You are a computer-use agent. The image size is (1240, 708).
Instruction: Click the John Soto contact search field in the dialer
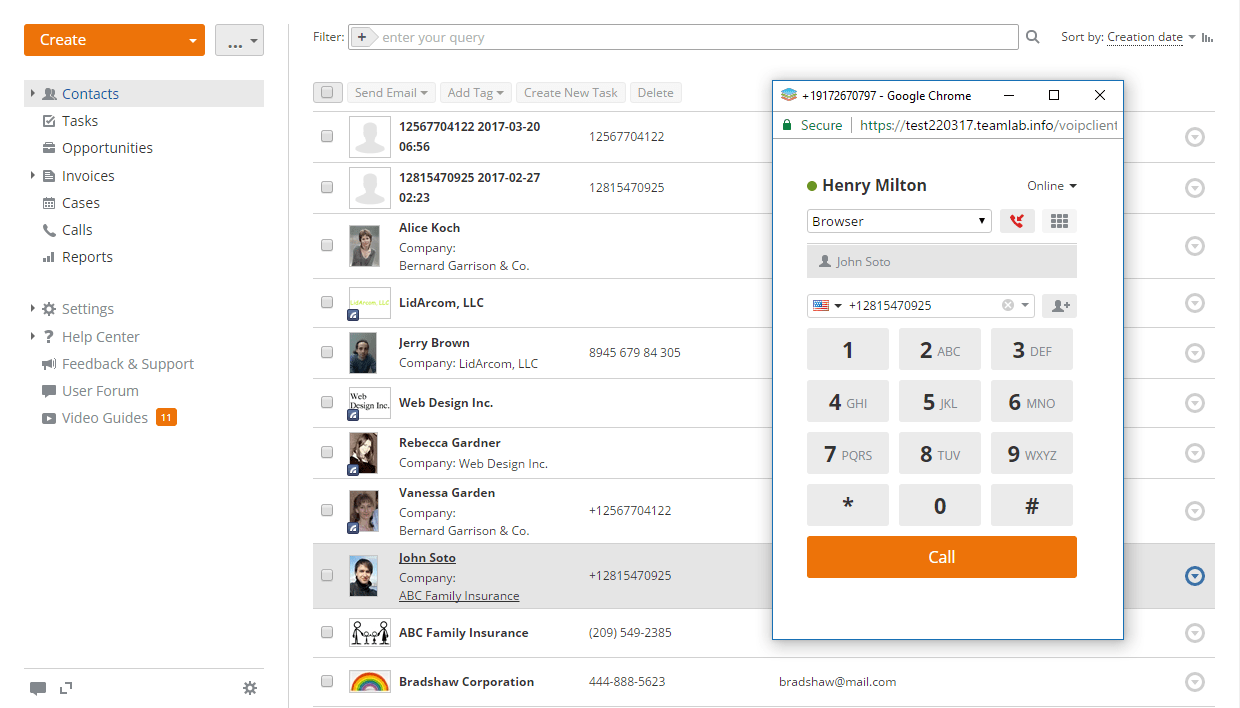click(941, 261)
